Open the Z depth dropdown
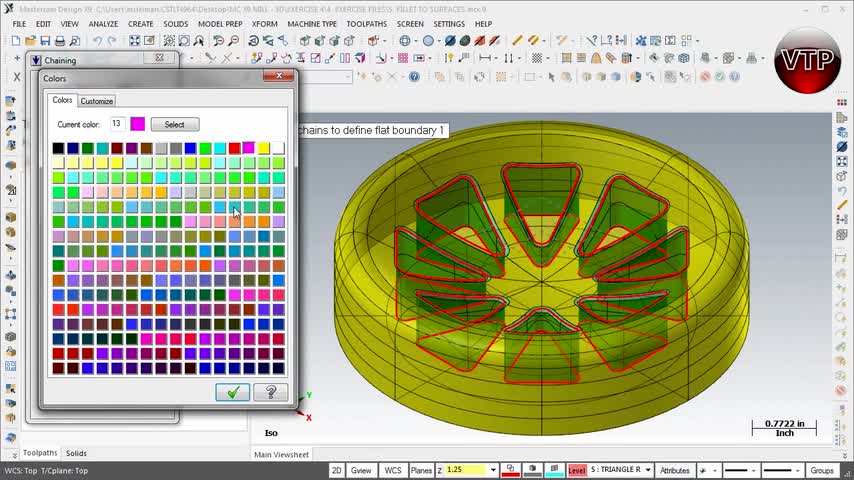This screenshot has height=480, width=854. click(x=493, y=470)
